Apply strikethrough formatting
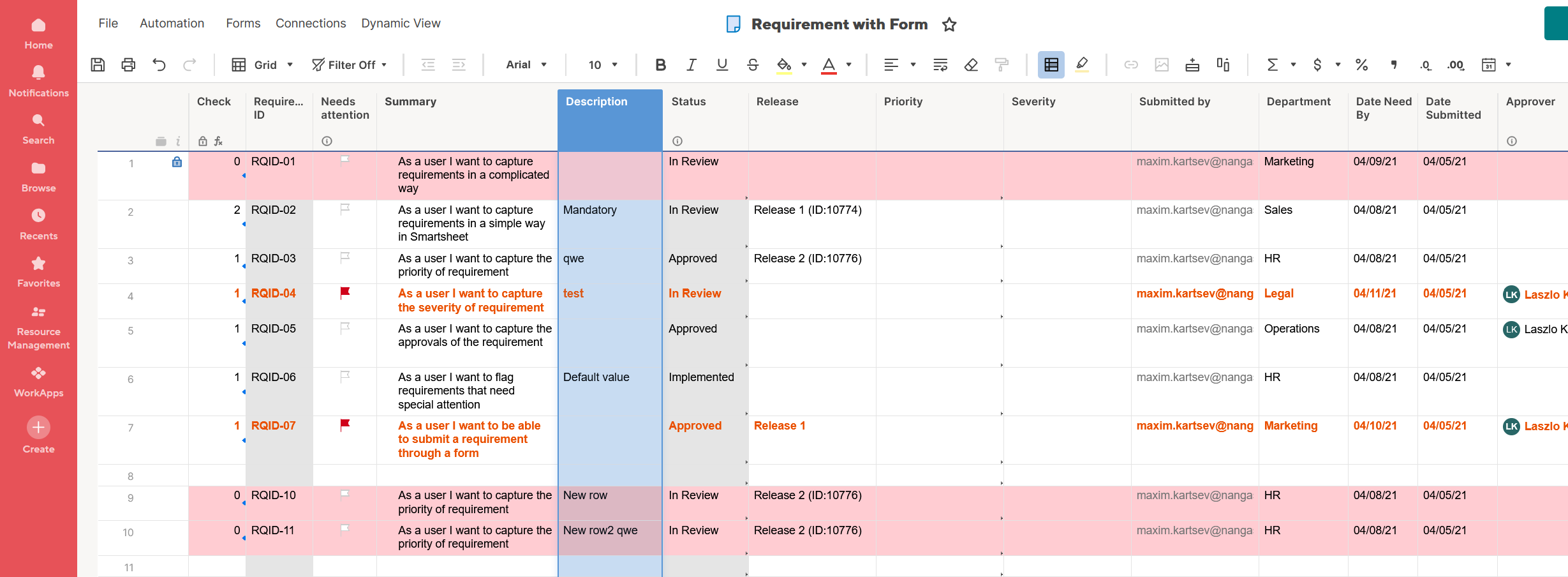Image resolution: width=1568 pixels, height=577 pixels. pyautogui.click(x=753, y=64)
